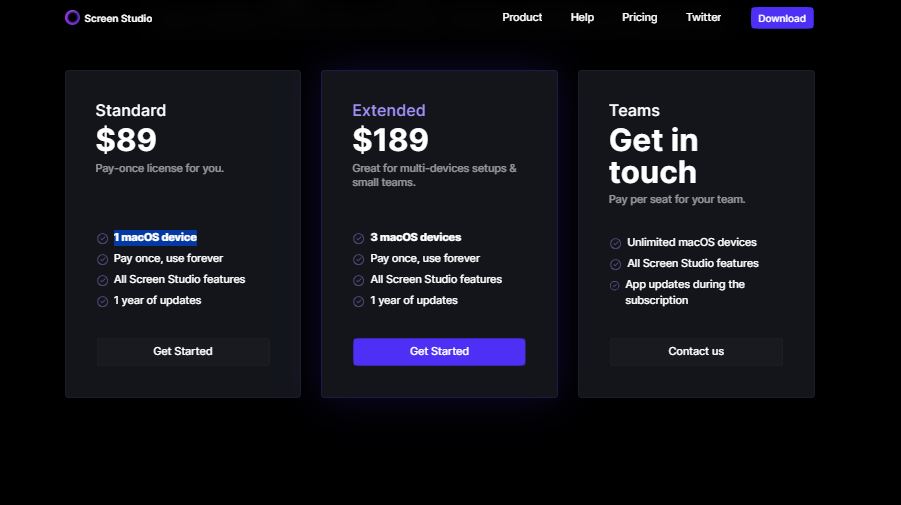This screenshot has width=901, height=505.
Task: Click Get Started under Standard plan
Action: 183,351
